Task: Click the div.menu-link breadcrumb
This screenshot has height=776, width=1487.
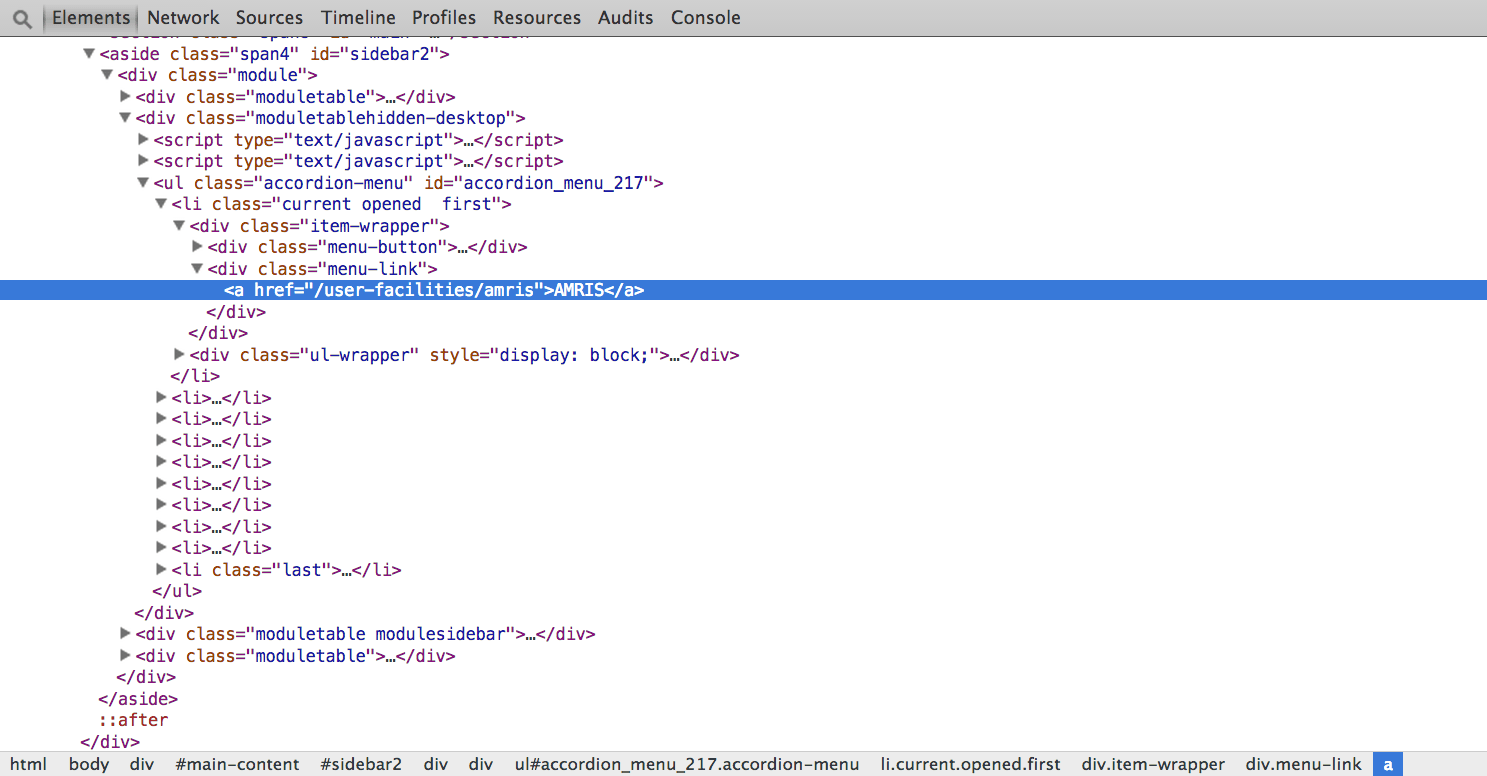Action: (1304, 764)
